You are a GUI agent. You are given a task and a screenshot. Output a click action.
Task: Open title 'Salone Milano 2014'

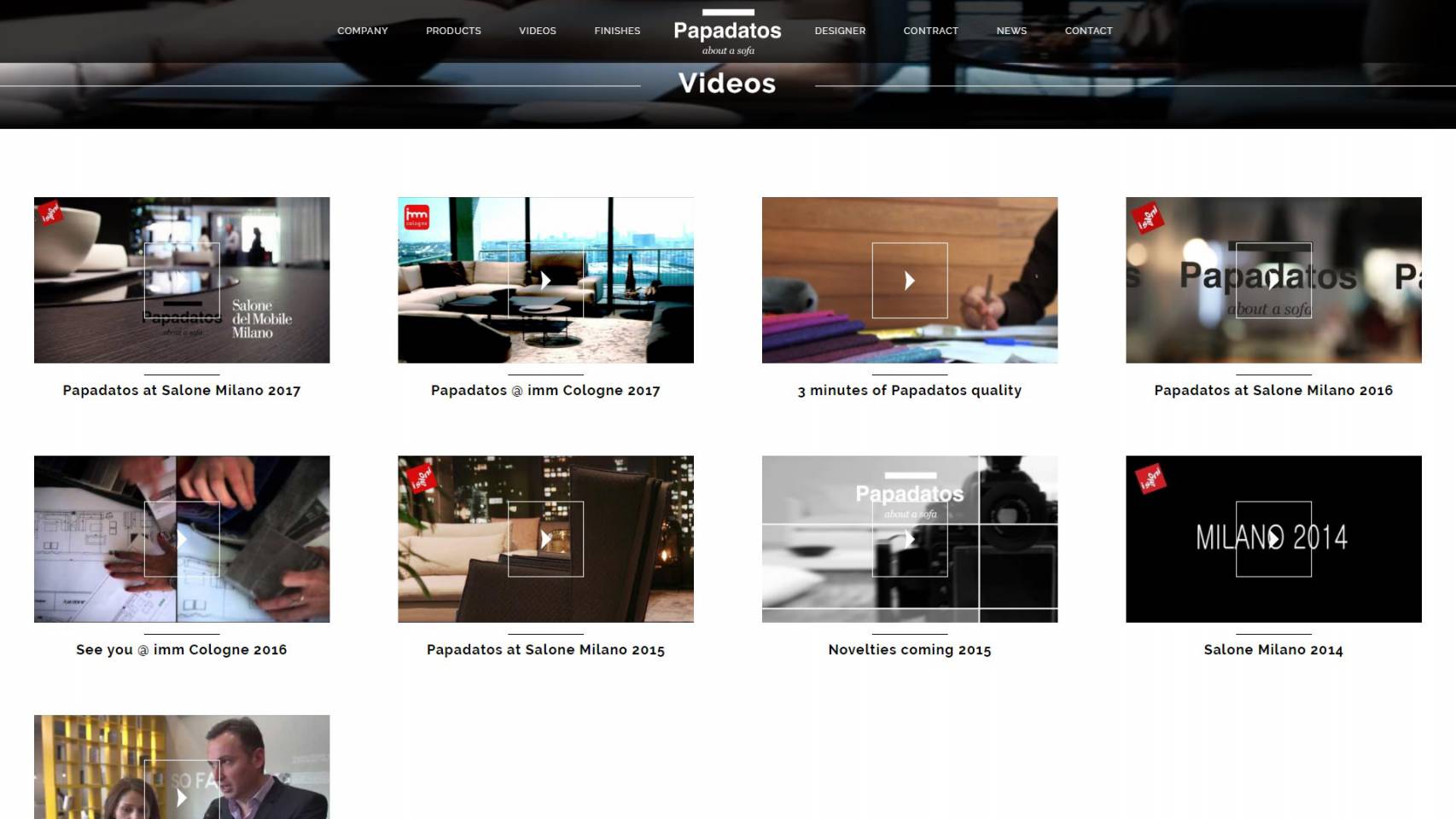tap(1273, 649)
